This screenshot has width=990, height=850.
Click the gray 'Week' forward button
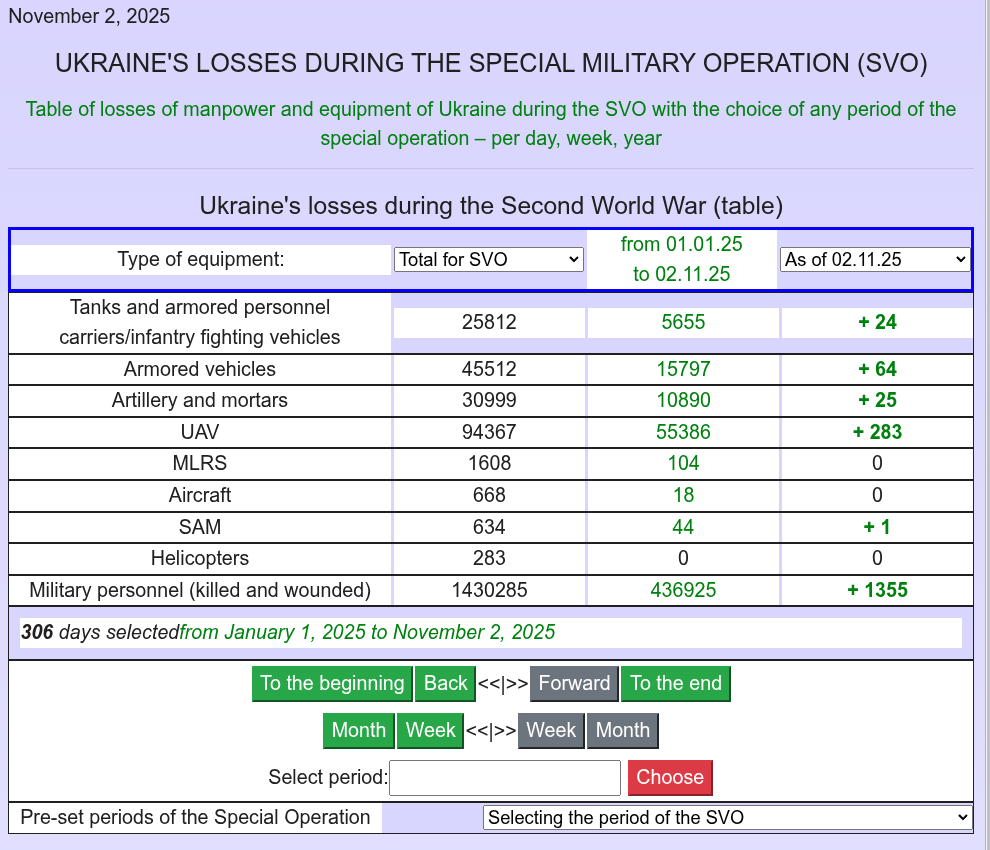[x=551, y=731]
